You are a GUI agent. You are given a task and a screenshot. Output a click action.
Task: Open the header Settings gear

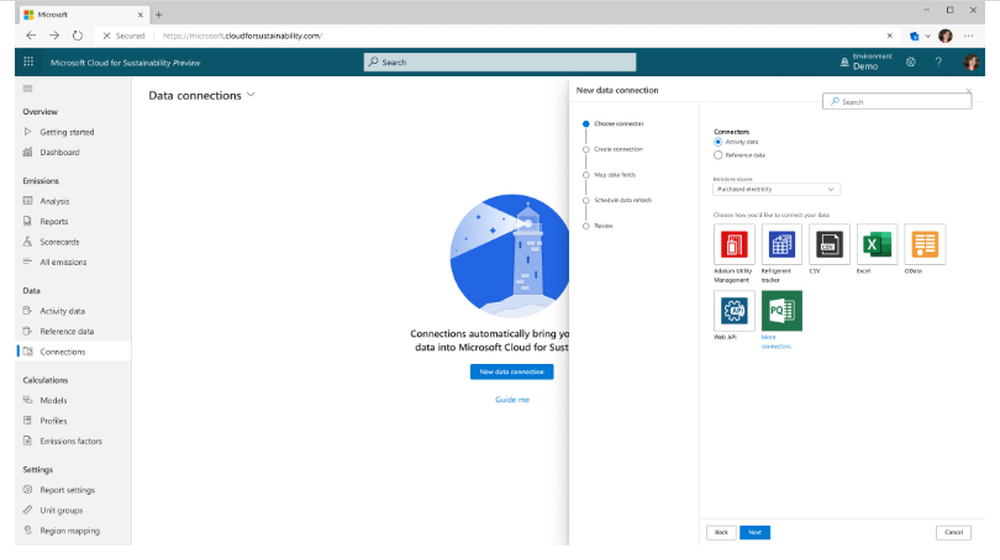(x=911, y=62)
